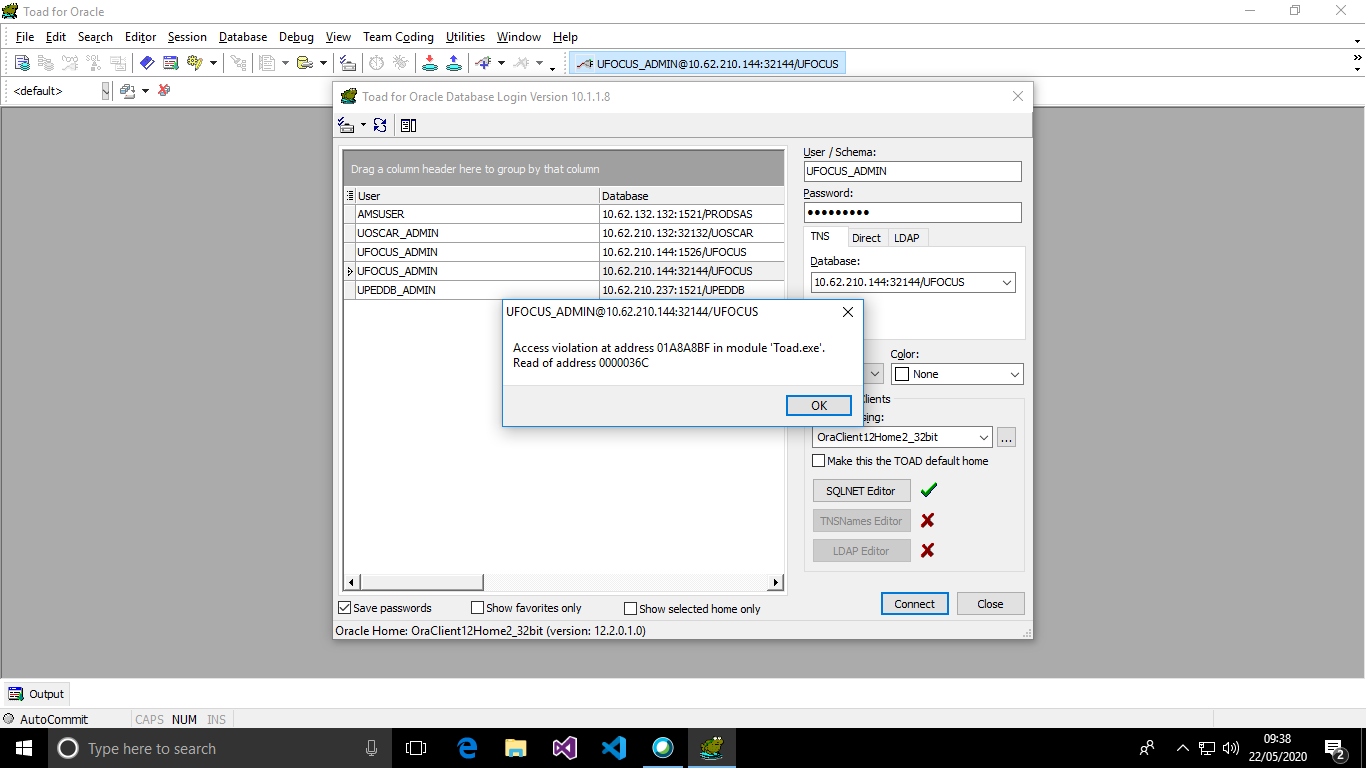This screenshot has height=768, width=1366.
Task: Expand the Database dropdown in TNS tab
Action: tap(1006, 283)
